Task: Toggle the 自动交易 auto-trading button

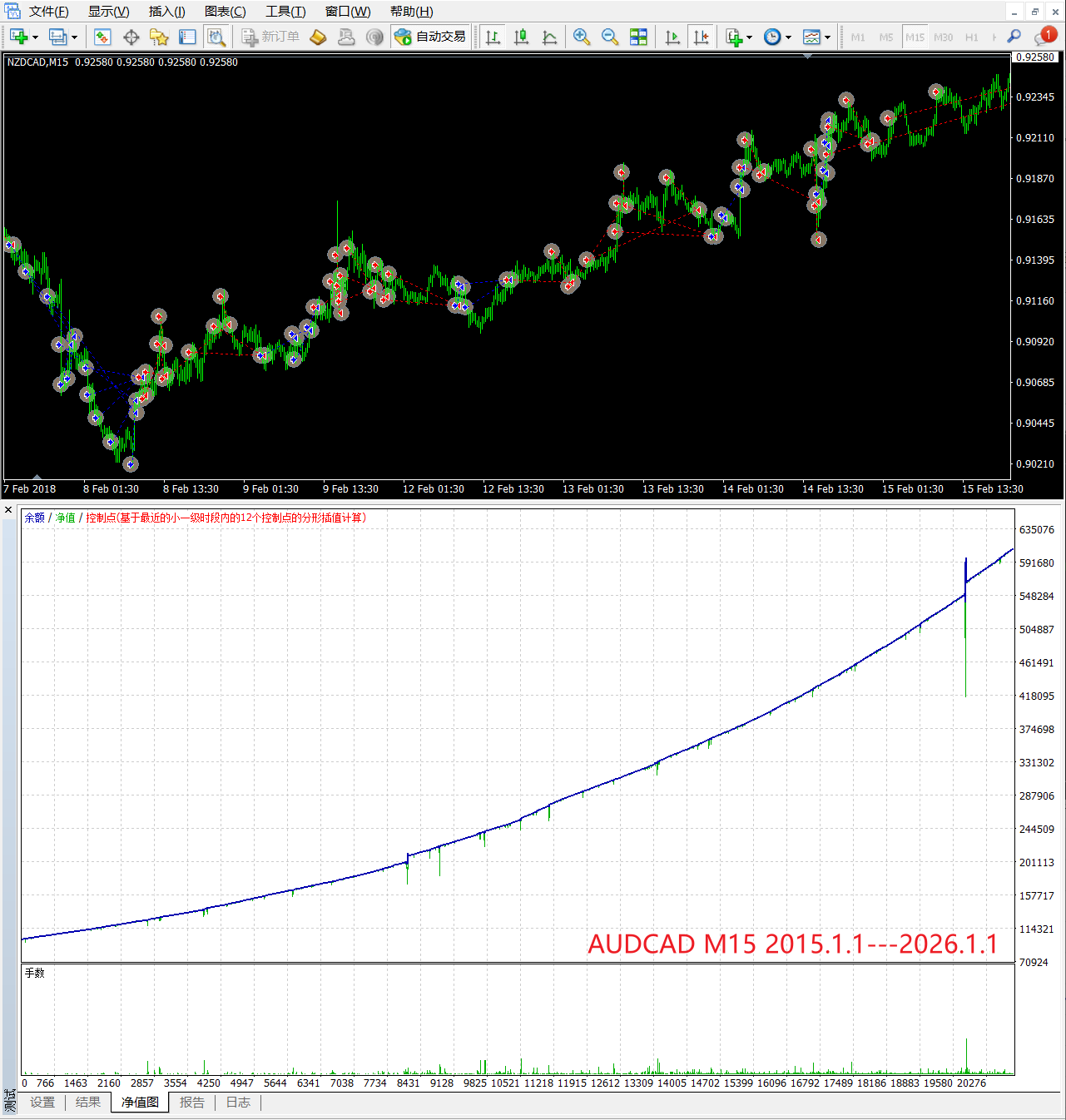Action: (x=430, y=37)
